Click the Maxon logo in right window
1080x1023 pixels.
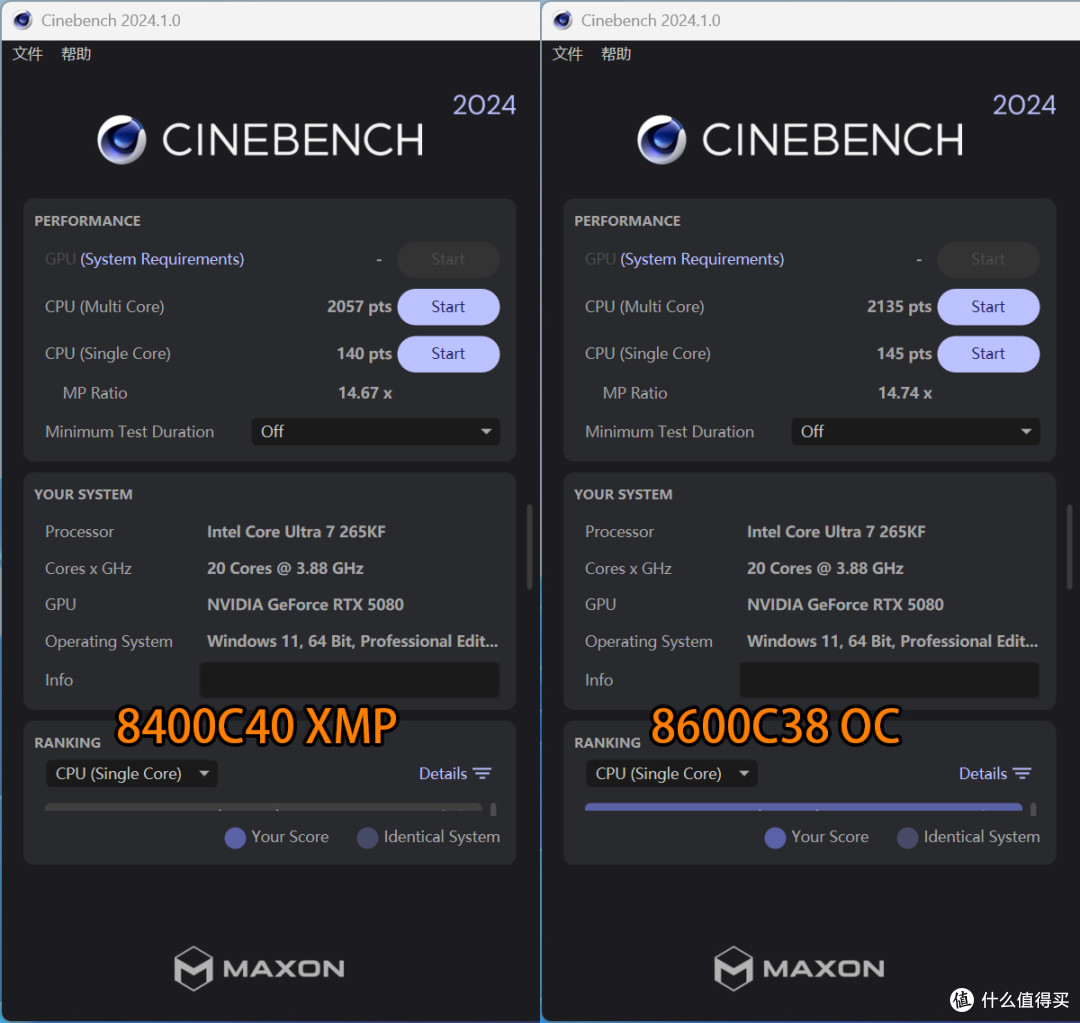(799, 968)
